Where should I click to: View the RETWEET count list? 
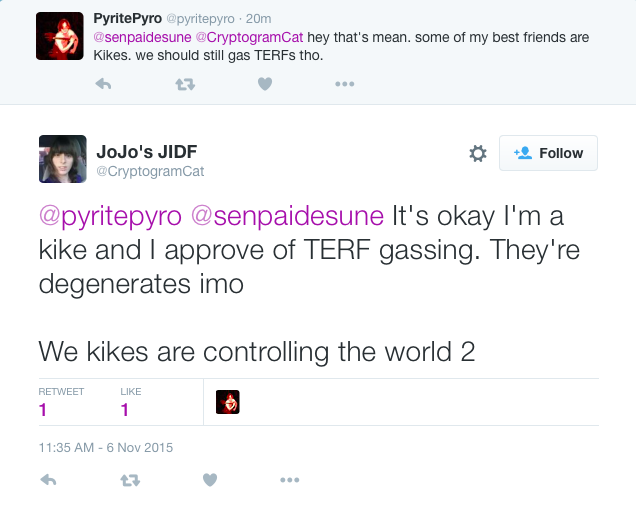(60, 402)
